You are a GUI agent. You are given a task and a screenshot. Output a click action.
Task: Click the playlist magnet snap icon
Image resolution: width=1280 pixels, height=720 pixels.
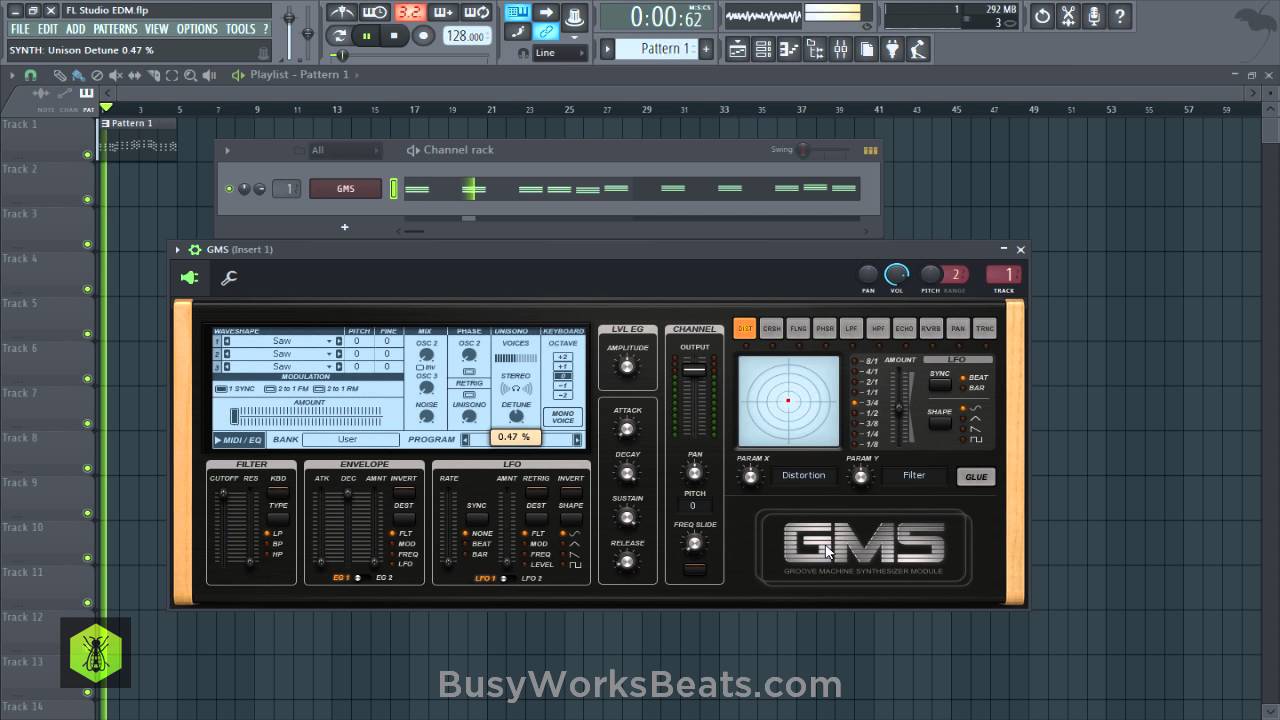[30, 75]
